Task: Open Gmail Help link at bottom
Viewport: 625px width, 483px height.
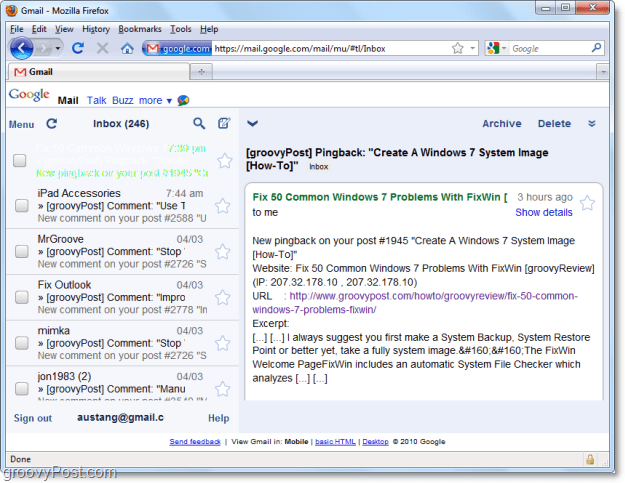Action: [x=218, y=418]
